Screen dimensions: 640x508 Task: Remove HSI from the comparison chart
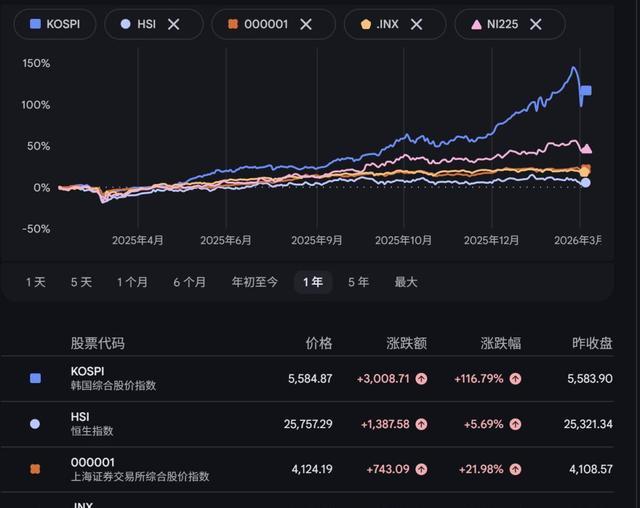pyautogui.click(x=174, y=24)
